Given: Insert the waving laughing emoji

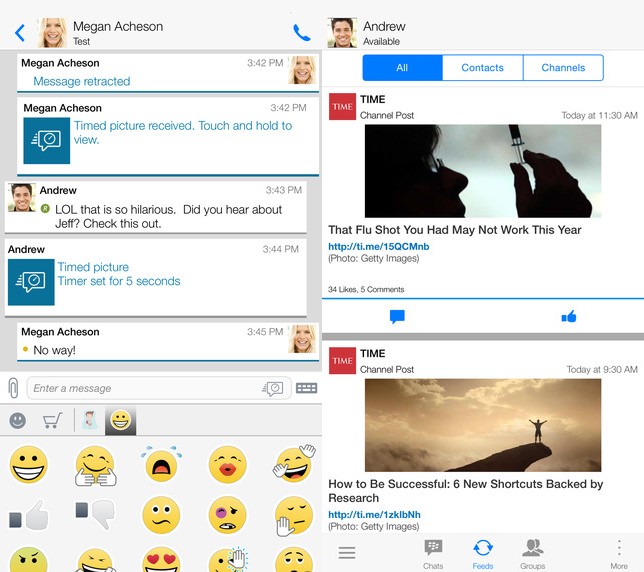Looking at the screenshot, I should [294, 464].
